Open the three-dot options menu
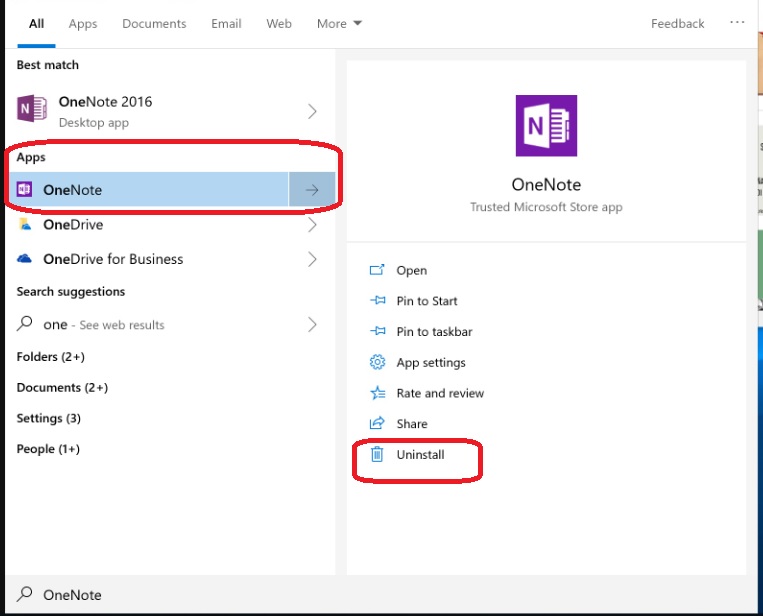 tap(737, 22)
